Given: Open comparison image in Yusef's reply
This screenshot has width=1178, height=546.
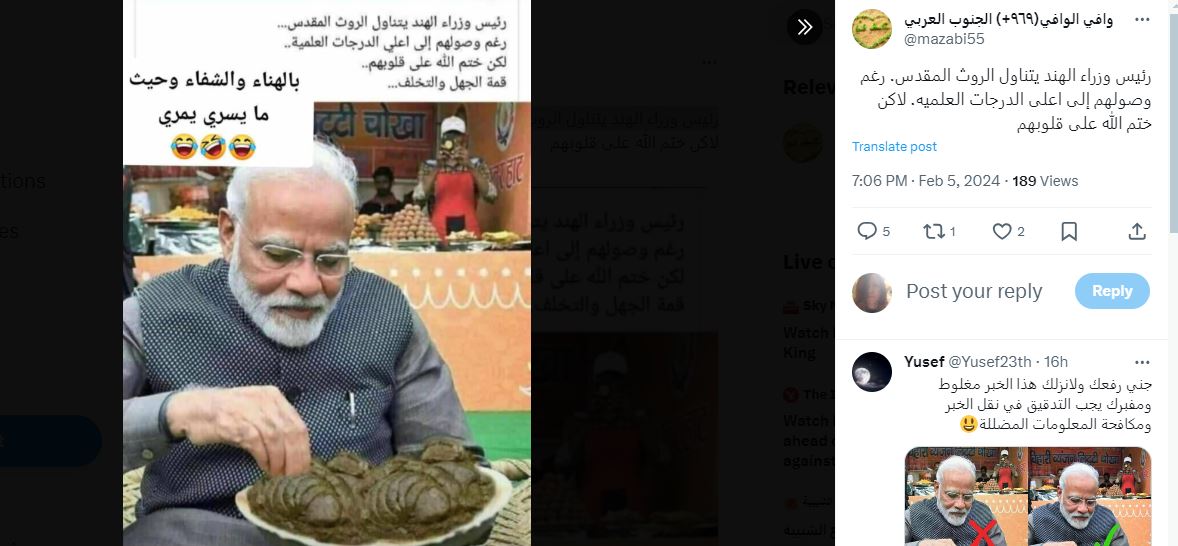Looking at the screenshot, I should 1028,496.
